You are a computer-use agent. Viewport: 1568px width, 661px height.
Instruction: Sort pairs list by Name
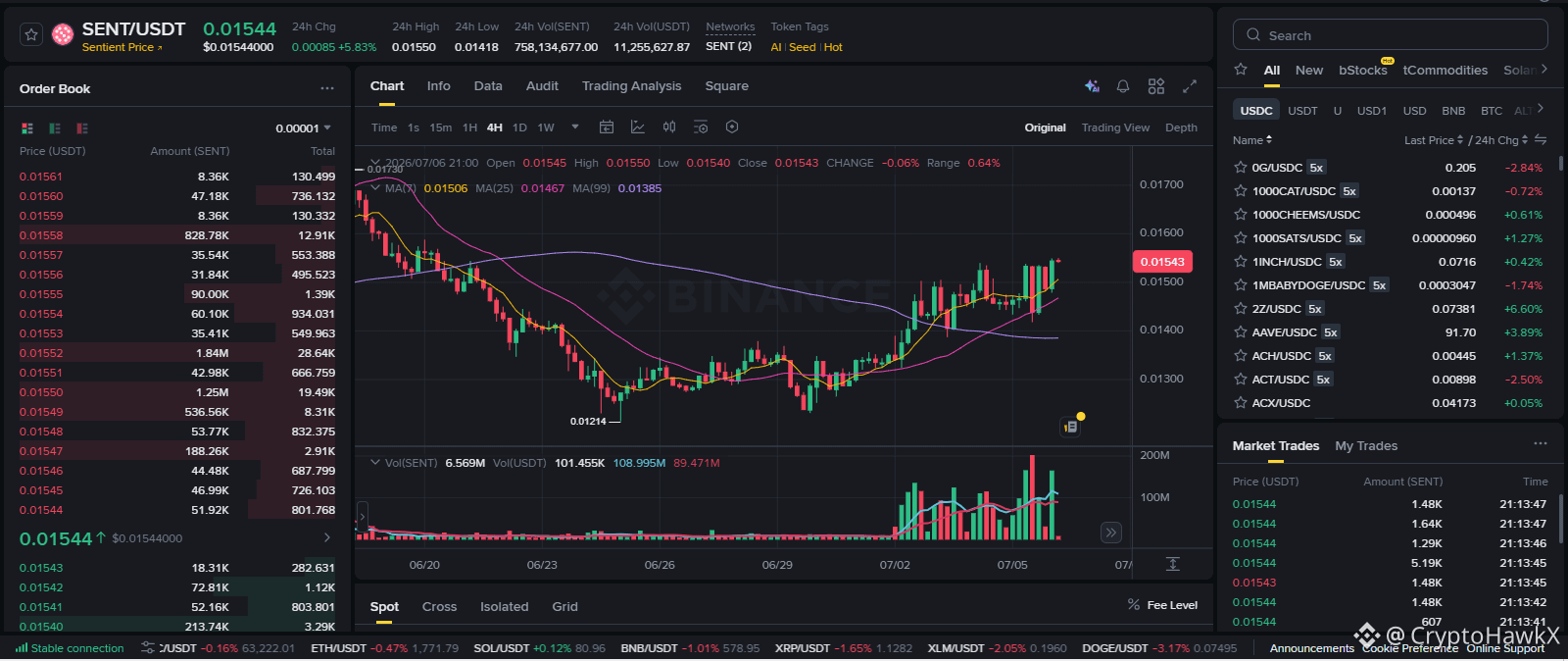(x=1252, y=140)
